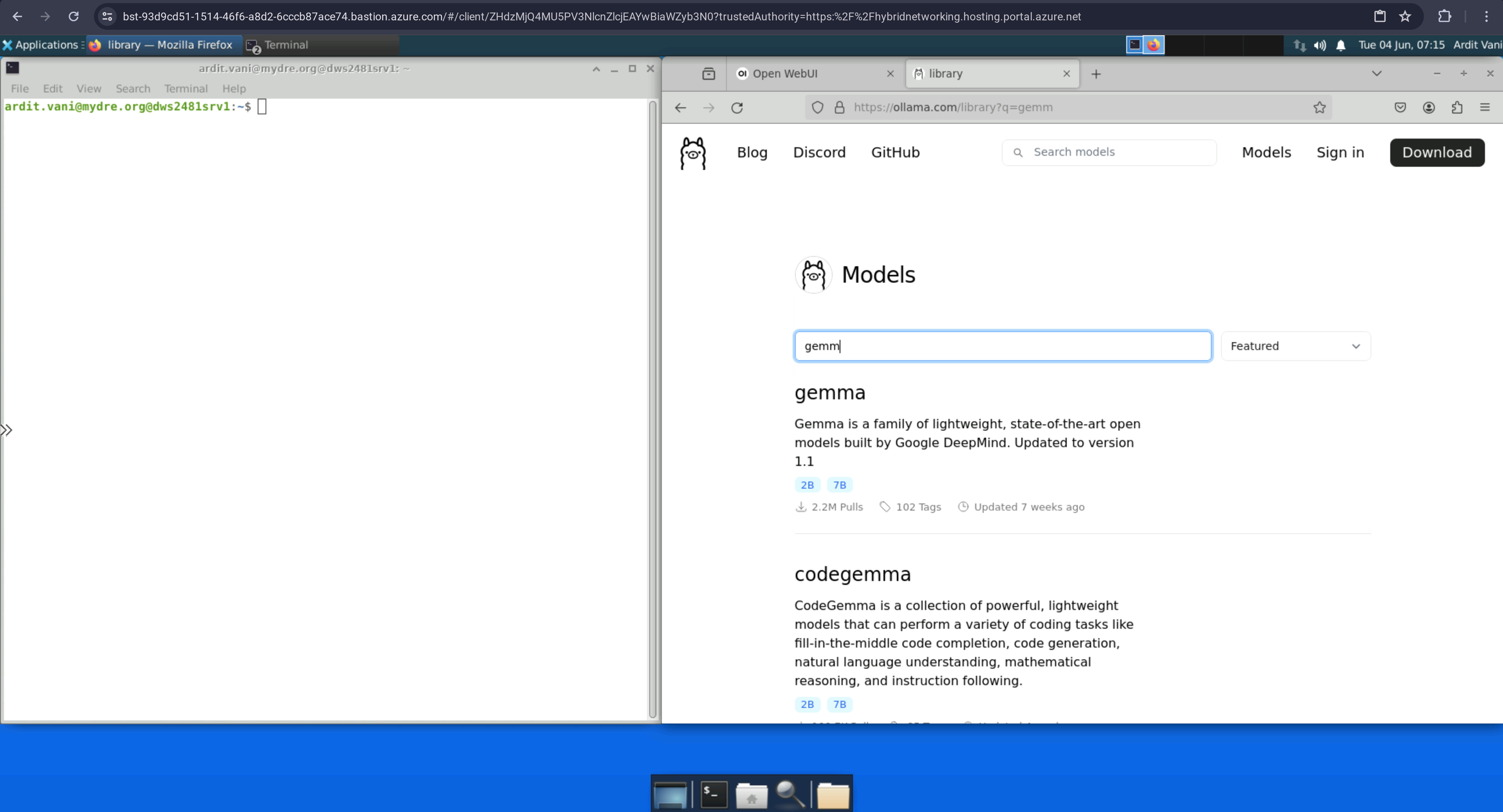Click the terminal window menu icon in titlebar
Screen dimensions: 1503x812
tap(12, 68)
